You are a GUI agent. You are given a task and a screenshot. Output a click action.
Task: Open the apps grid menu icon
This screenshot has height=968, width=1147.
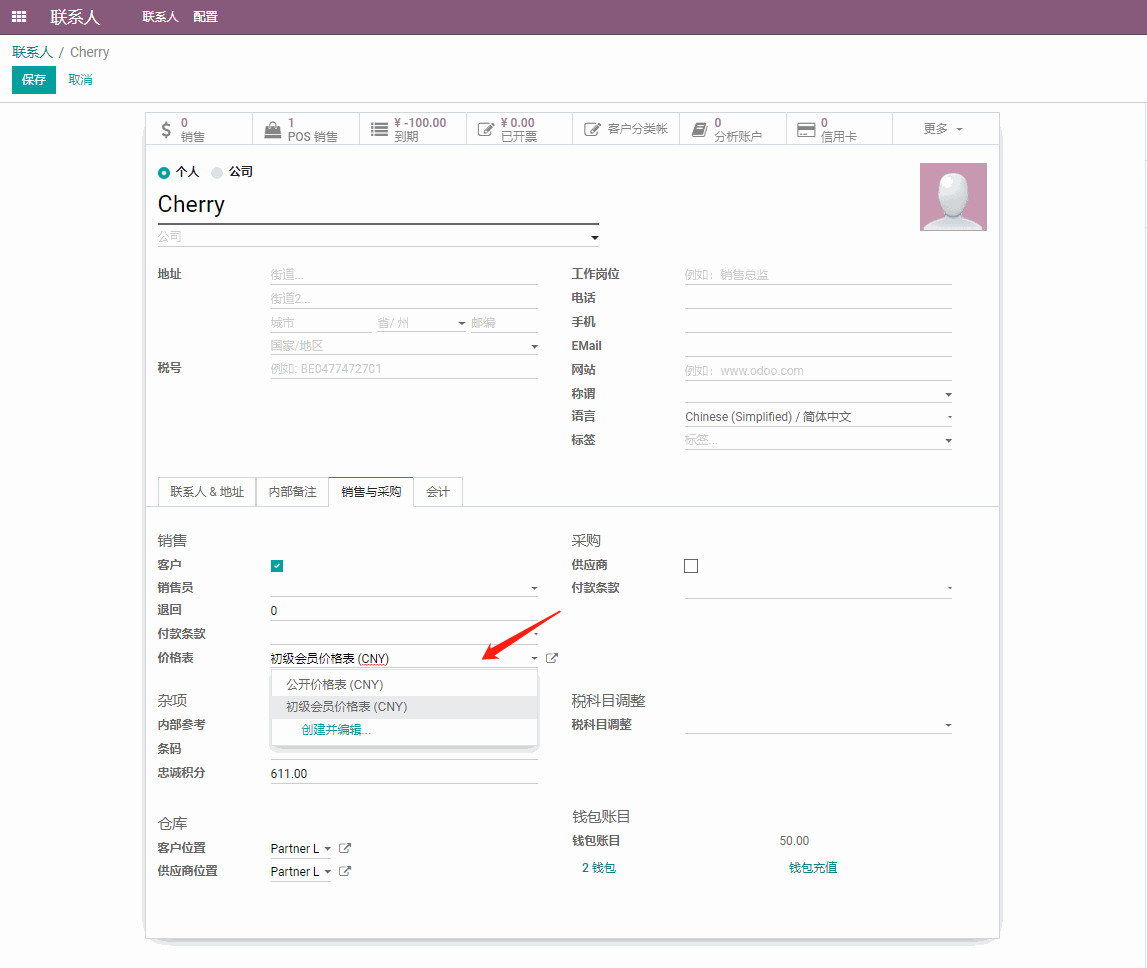19,17
